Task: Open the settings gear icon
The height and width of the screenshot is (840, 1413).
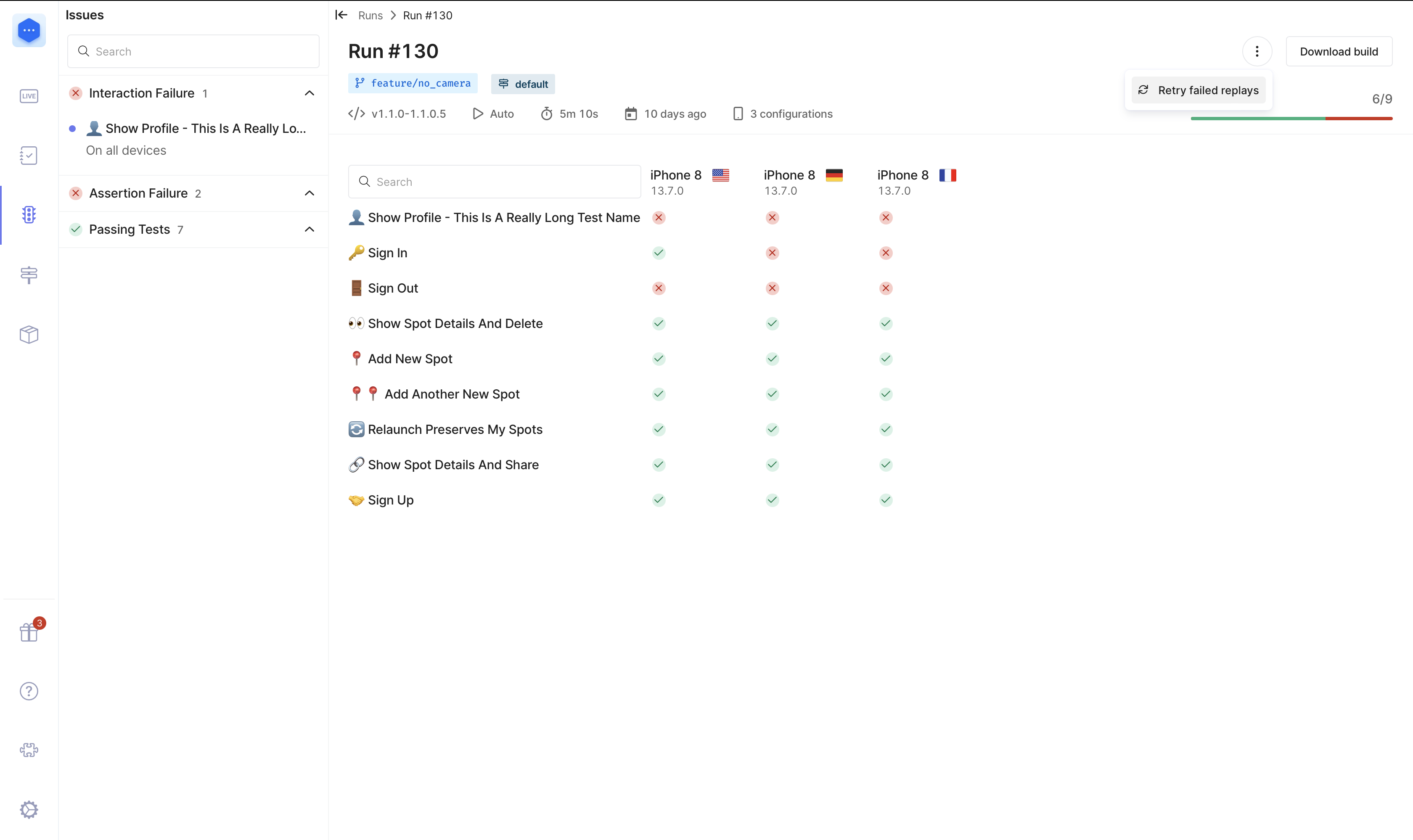Action: click(x=29, y=809)
